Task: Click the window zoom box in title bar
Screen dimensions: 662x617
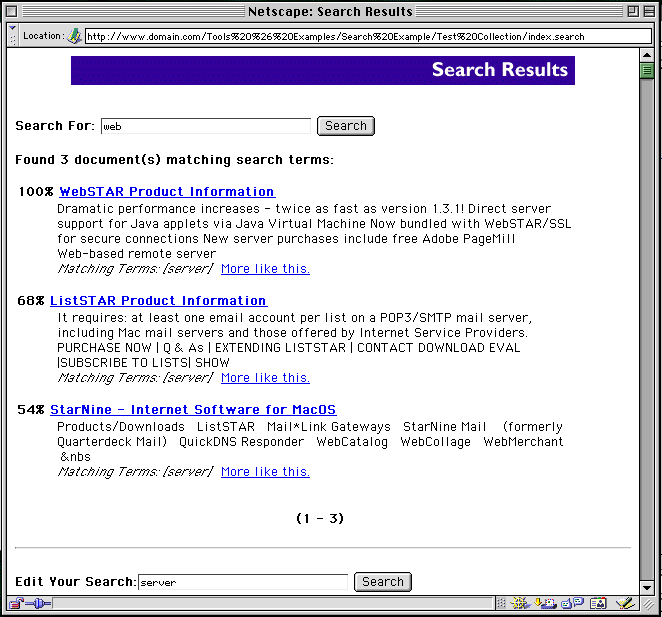Action: click(633, 11)
